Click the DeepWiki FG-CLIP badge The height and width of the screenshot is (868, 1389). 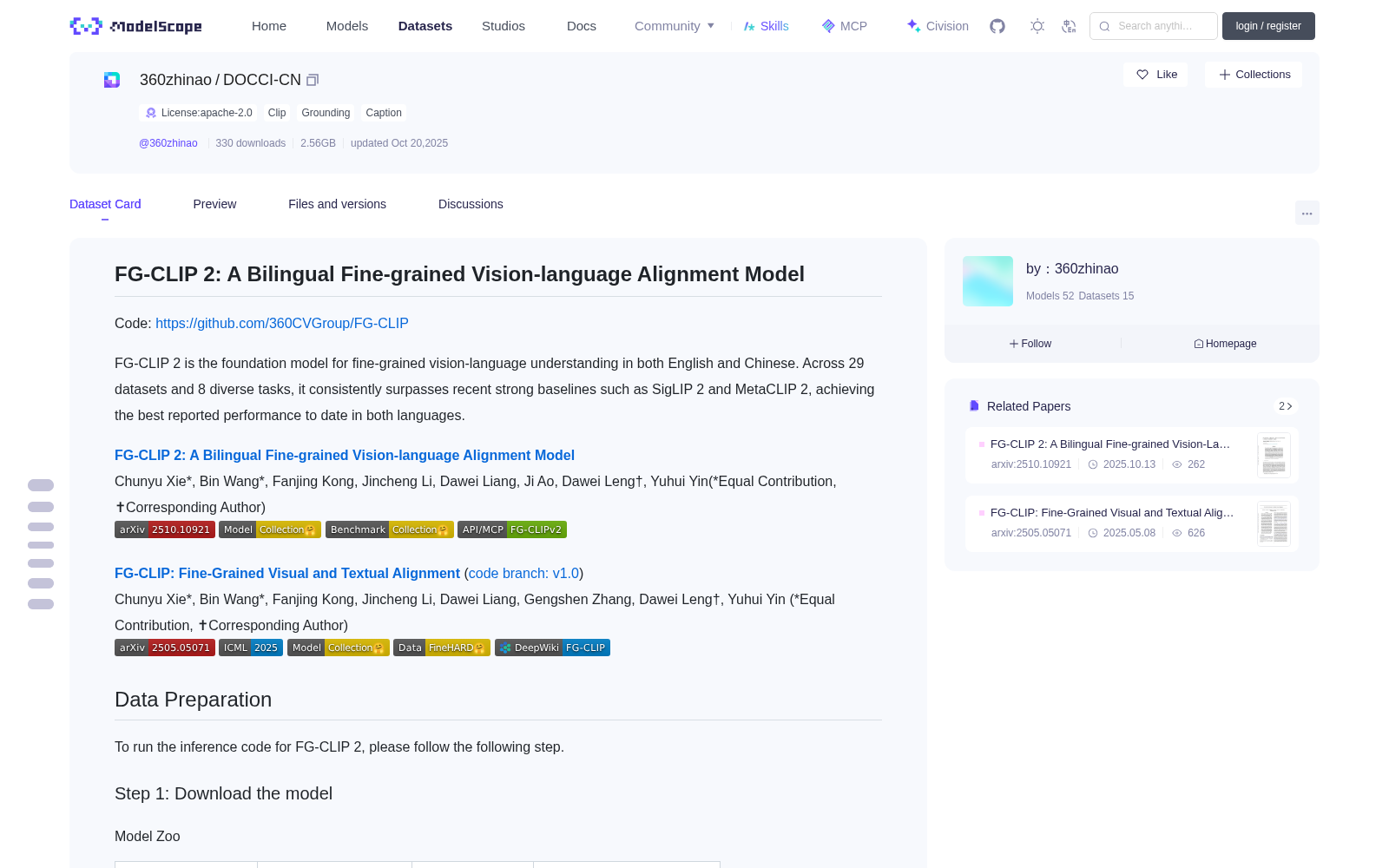[552, 648]
